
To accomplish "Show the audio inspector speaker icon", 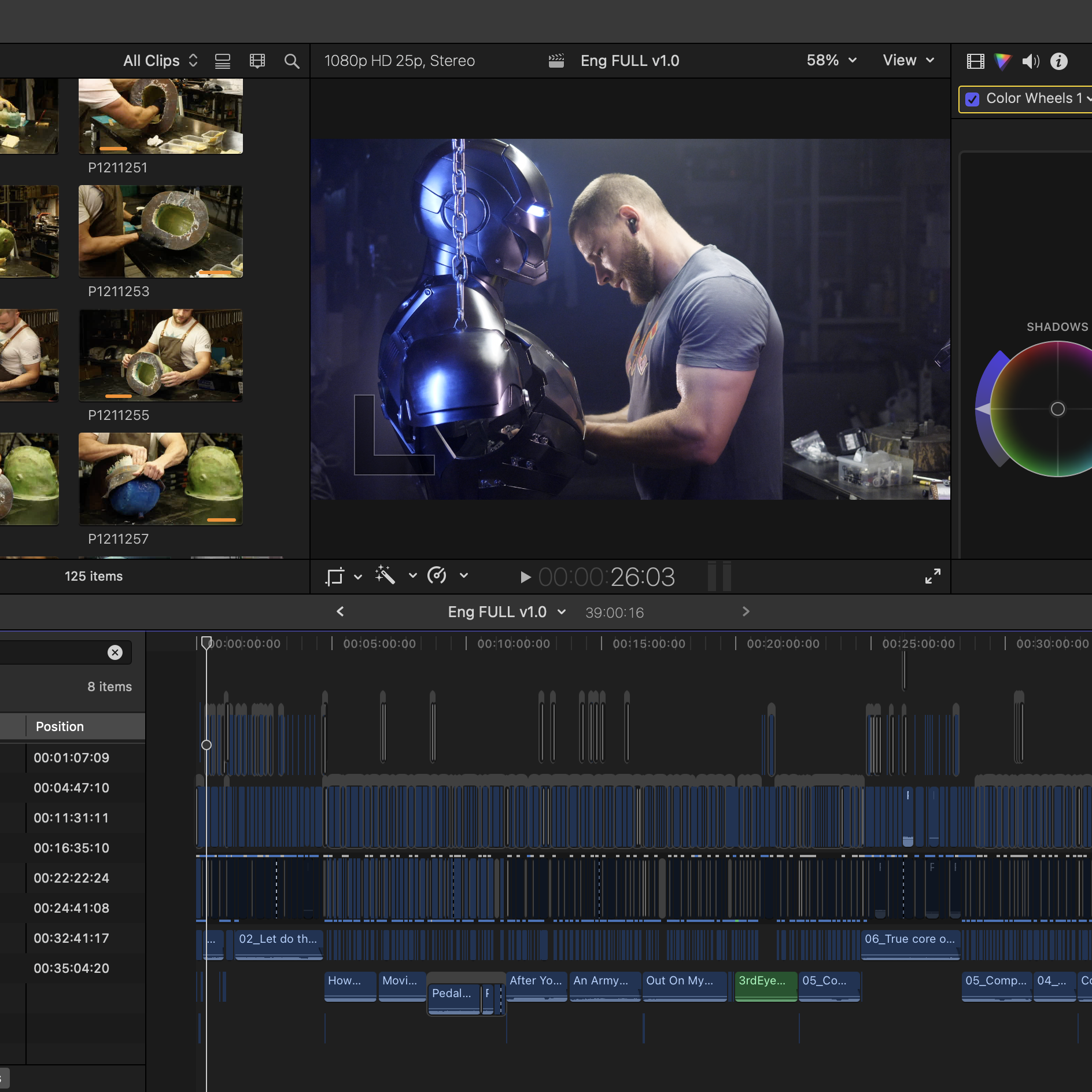I will coord(1031,61).
